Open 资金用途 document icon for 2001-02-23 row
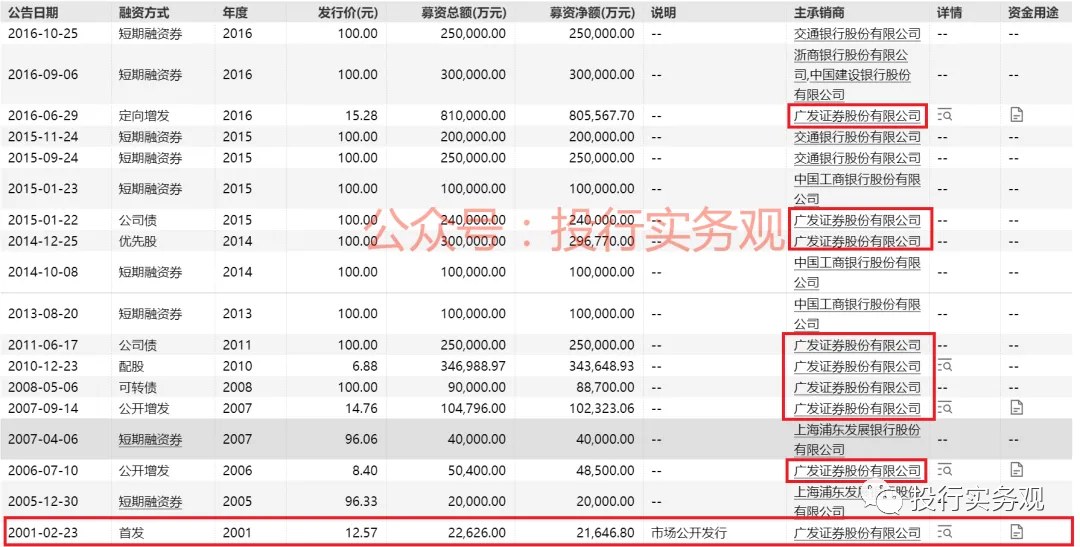The height and width of the screenshot is (547, 1080). click(x=1016, y=532)
